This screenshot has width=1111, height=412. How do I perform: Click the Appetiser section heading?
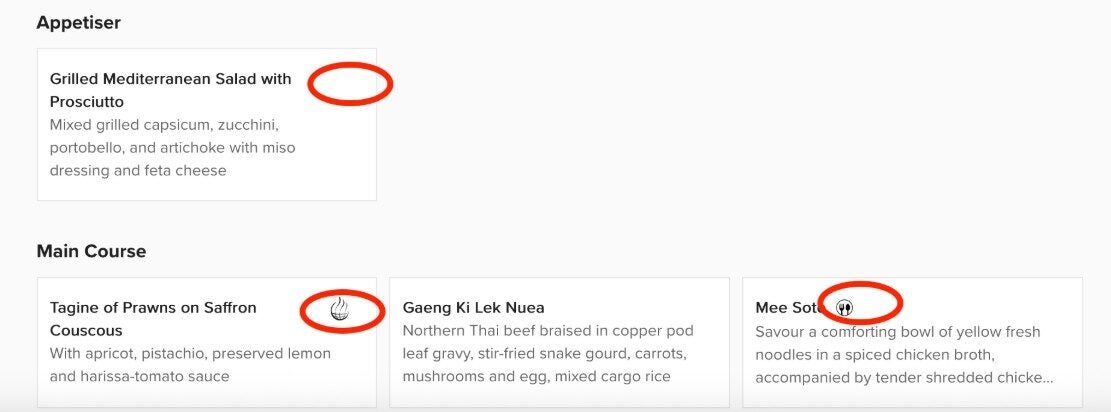[x=78, y=22]
